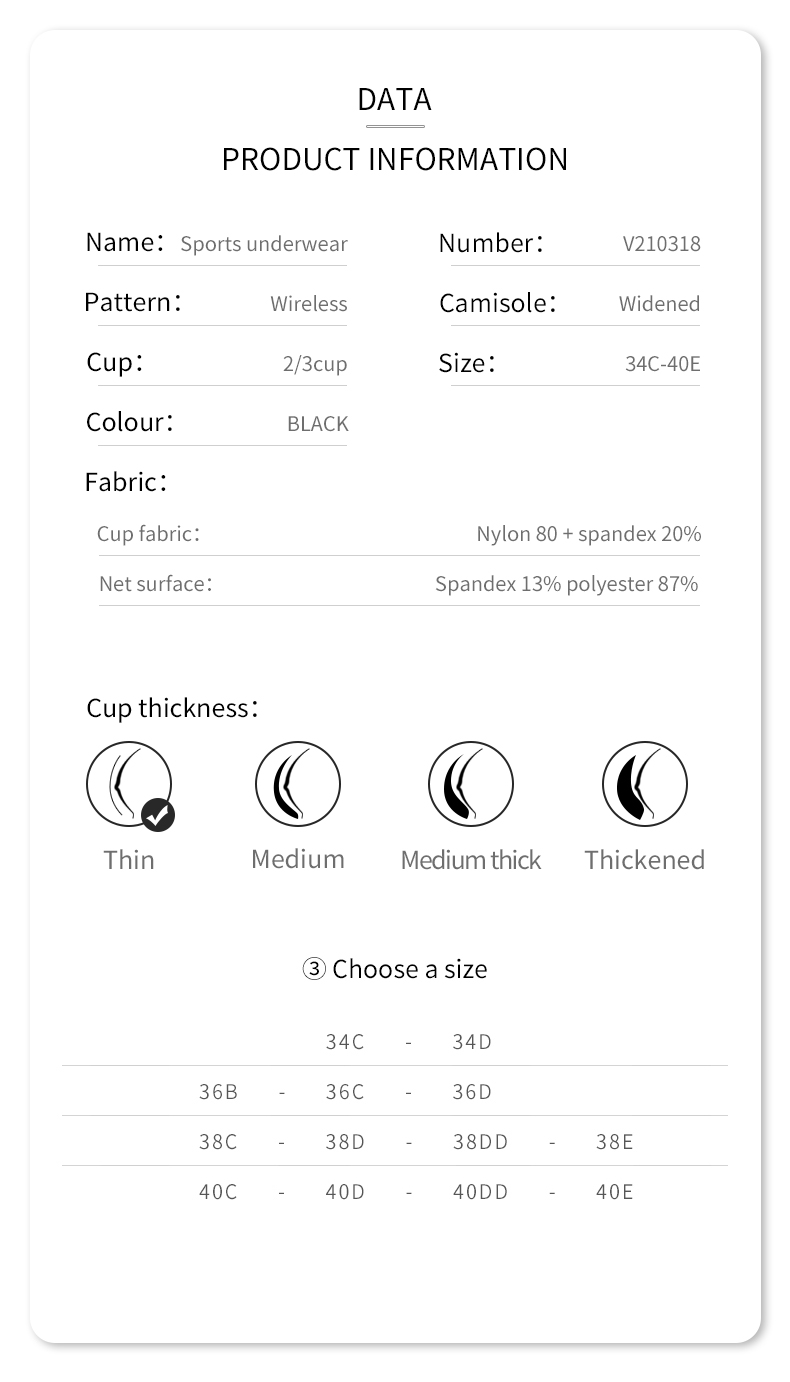Tap size 38DD

(x=480, y=1142)
